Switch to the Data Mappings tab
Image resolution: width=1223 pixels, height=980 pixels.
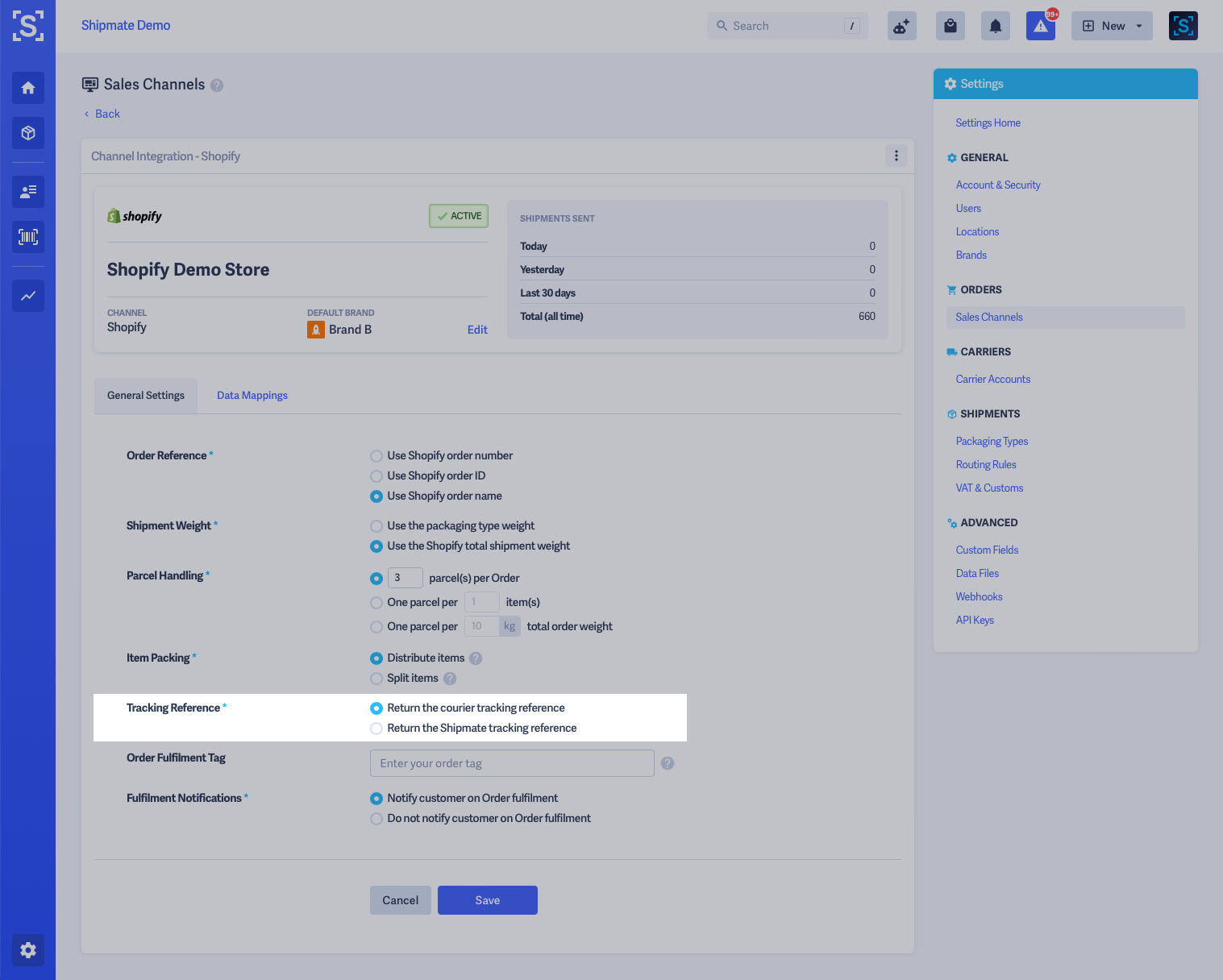[x=252, y=395]
